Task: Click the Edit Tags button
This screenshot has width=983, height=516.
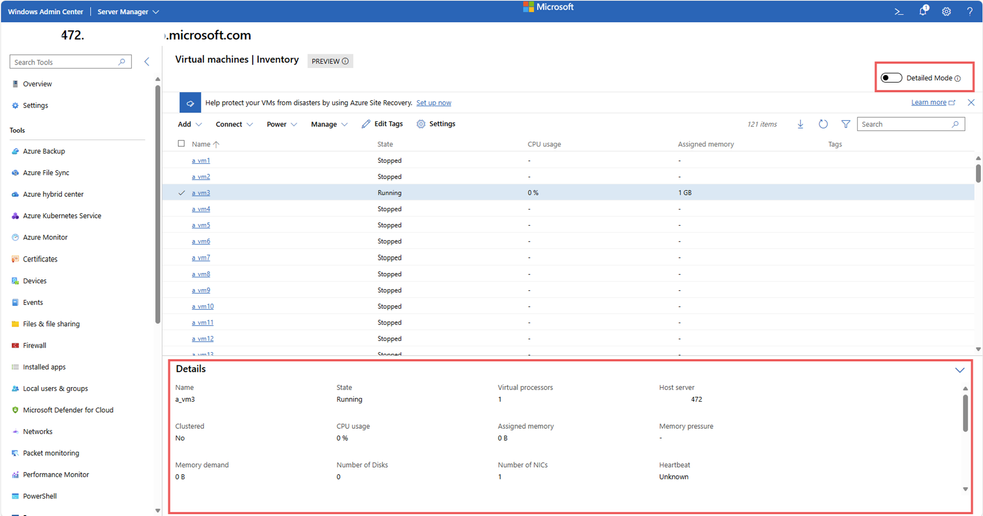Action: coord(382,124)
